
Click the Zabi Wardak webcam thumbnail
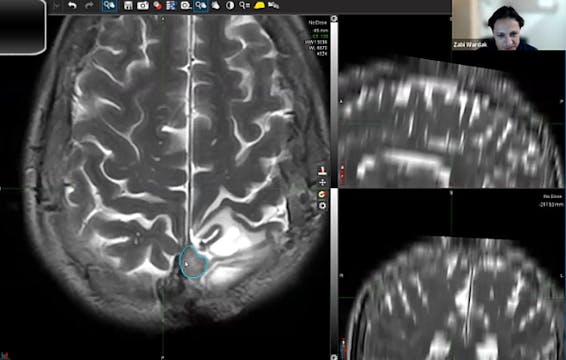click(x=508, y=25)
